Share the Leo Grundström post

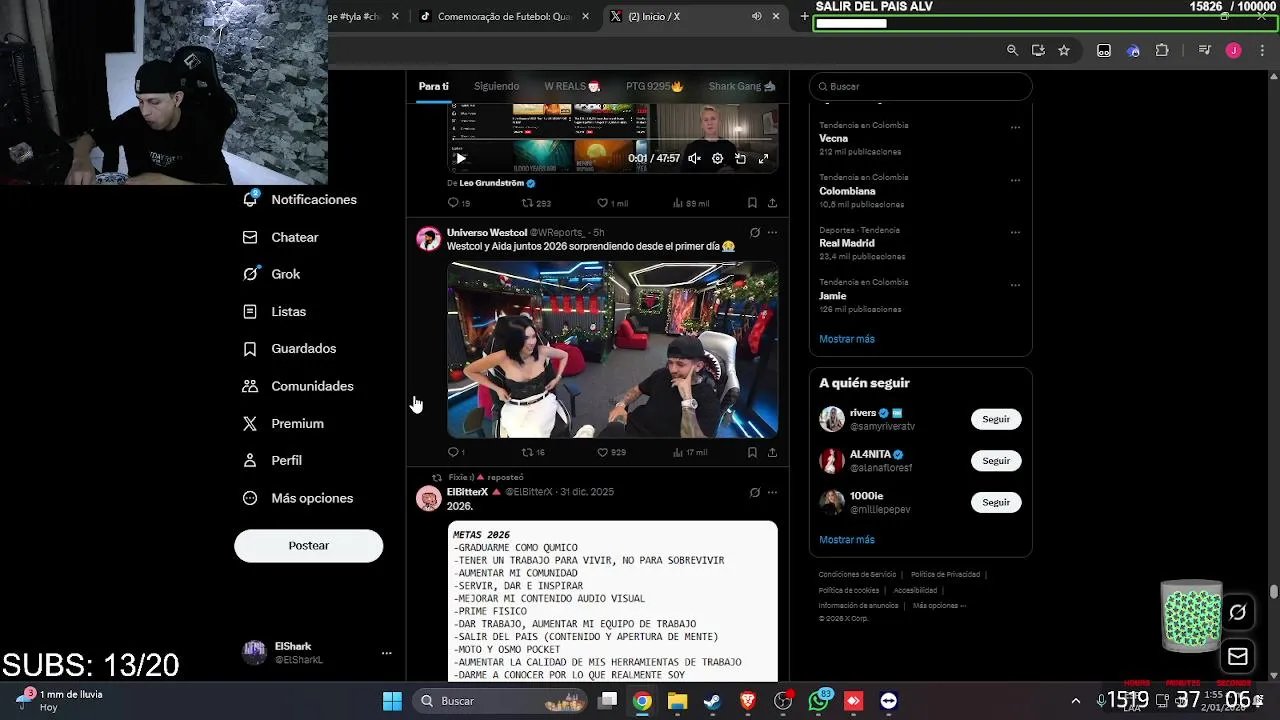(772, 203)
